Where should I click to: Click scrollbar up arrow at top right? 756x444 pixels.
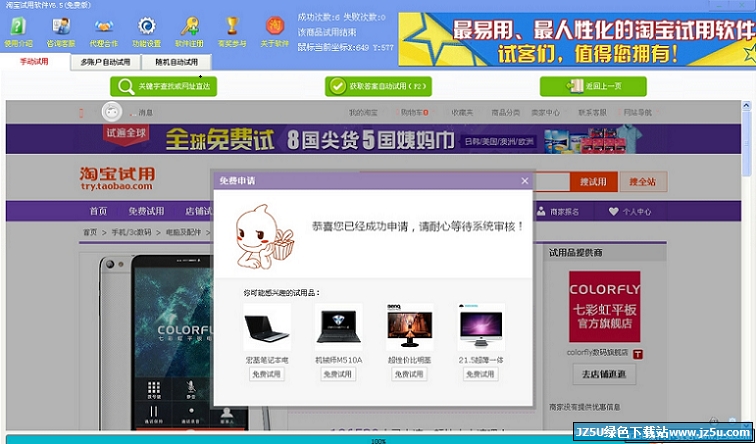(x=746, y=106)
